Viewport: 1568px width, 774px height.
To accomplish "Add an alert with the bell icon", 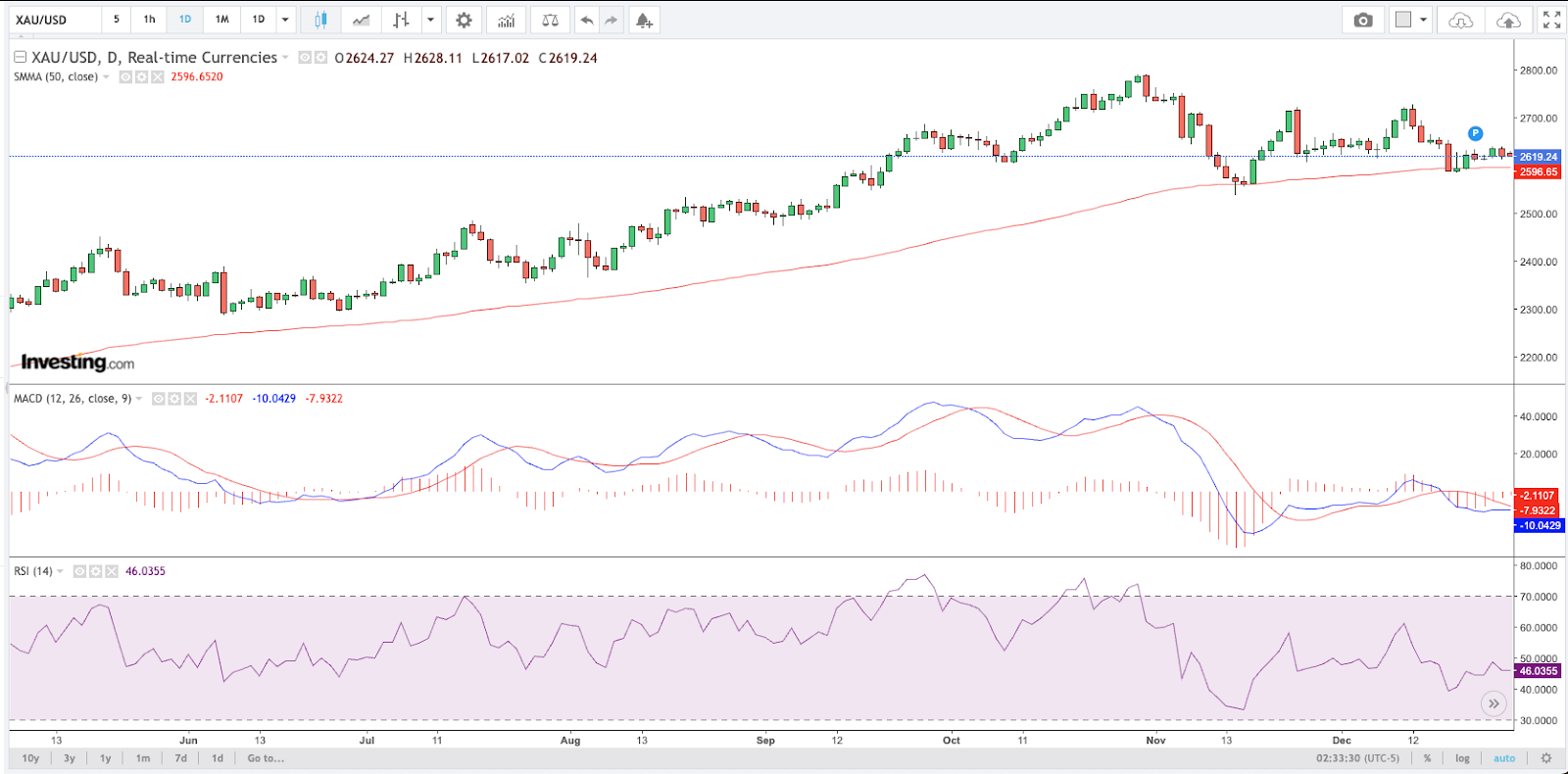I will (643, 20).
